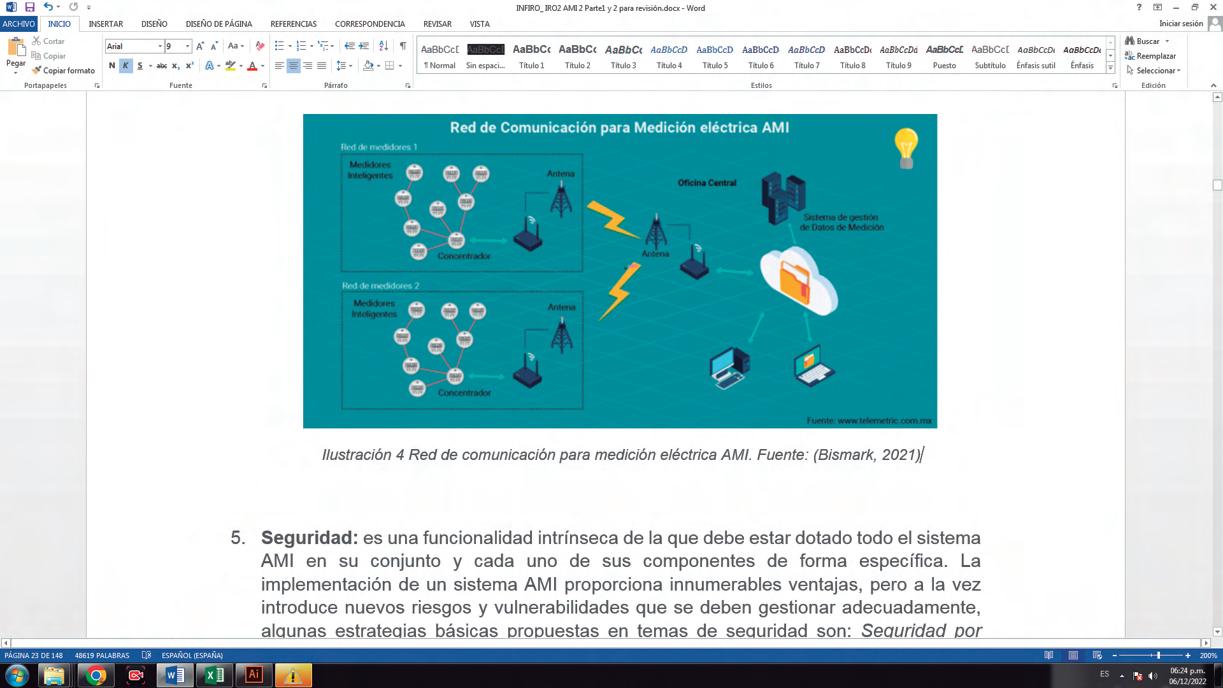Justify the paragraph text
This screenshot has height=688, width=1223.
[x=321, y=66]
